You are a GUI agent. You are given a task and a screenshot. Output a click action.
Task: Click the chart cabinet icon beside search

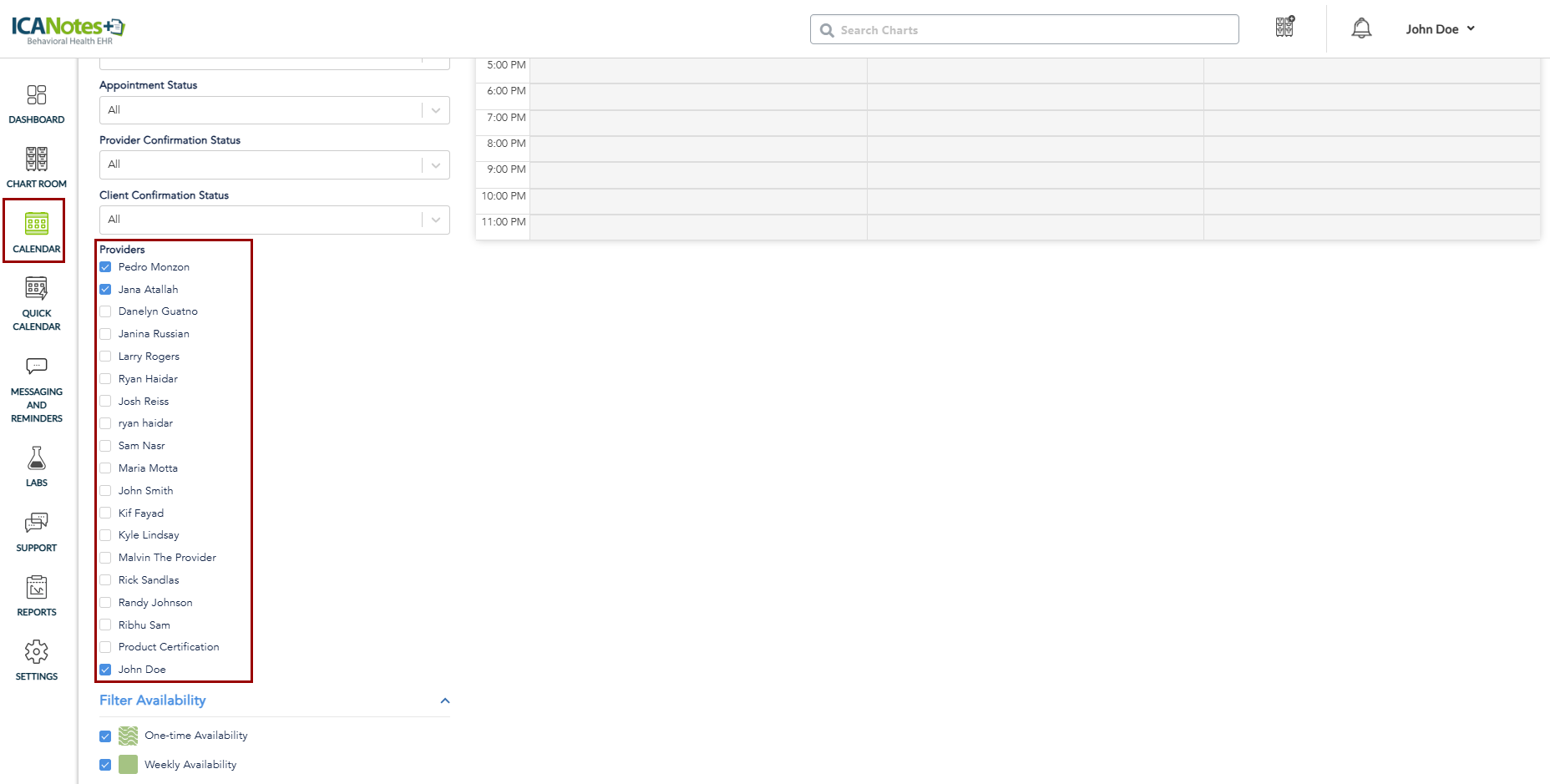(x=1284, y=28)
